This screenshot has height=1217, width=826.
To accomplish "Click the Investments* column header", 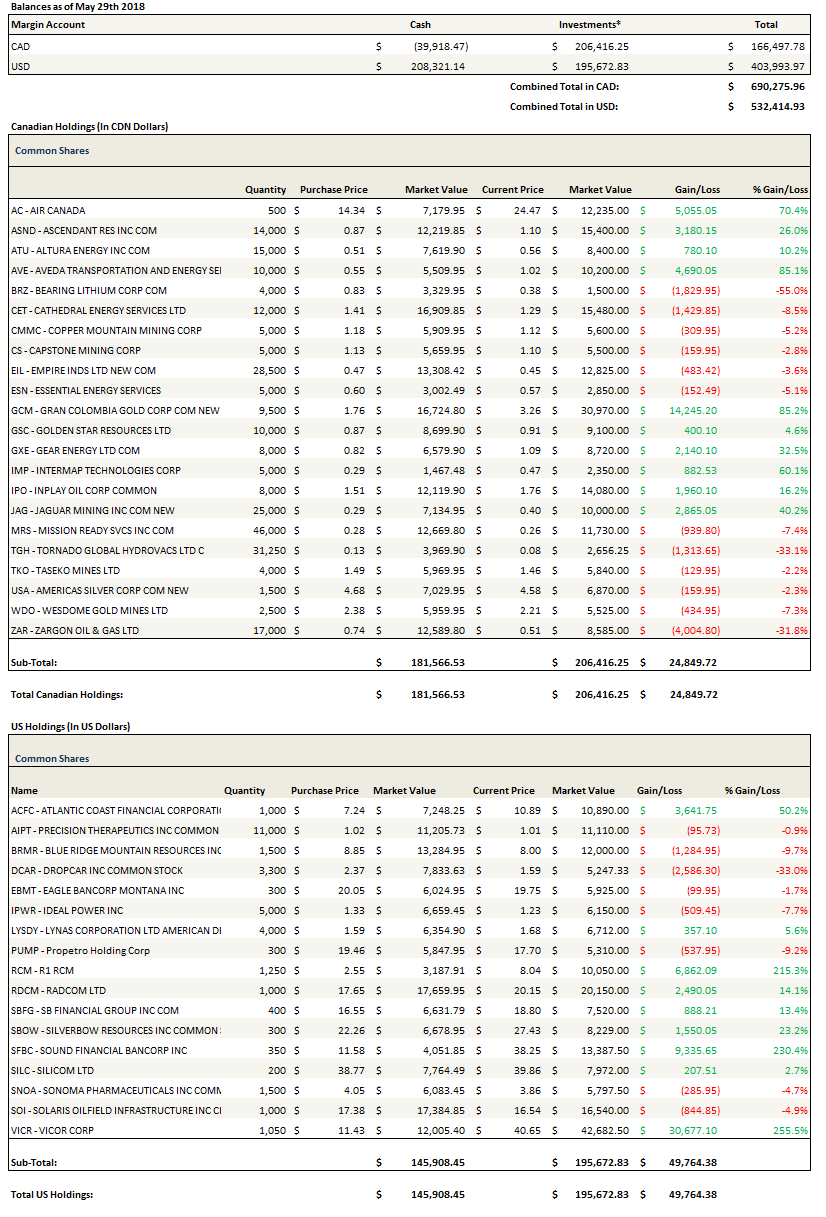I will coord(591,25).
